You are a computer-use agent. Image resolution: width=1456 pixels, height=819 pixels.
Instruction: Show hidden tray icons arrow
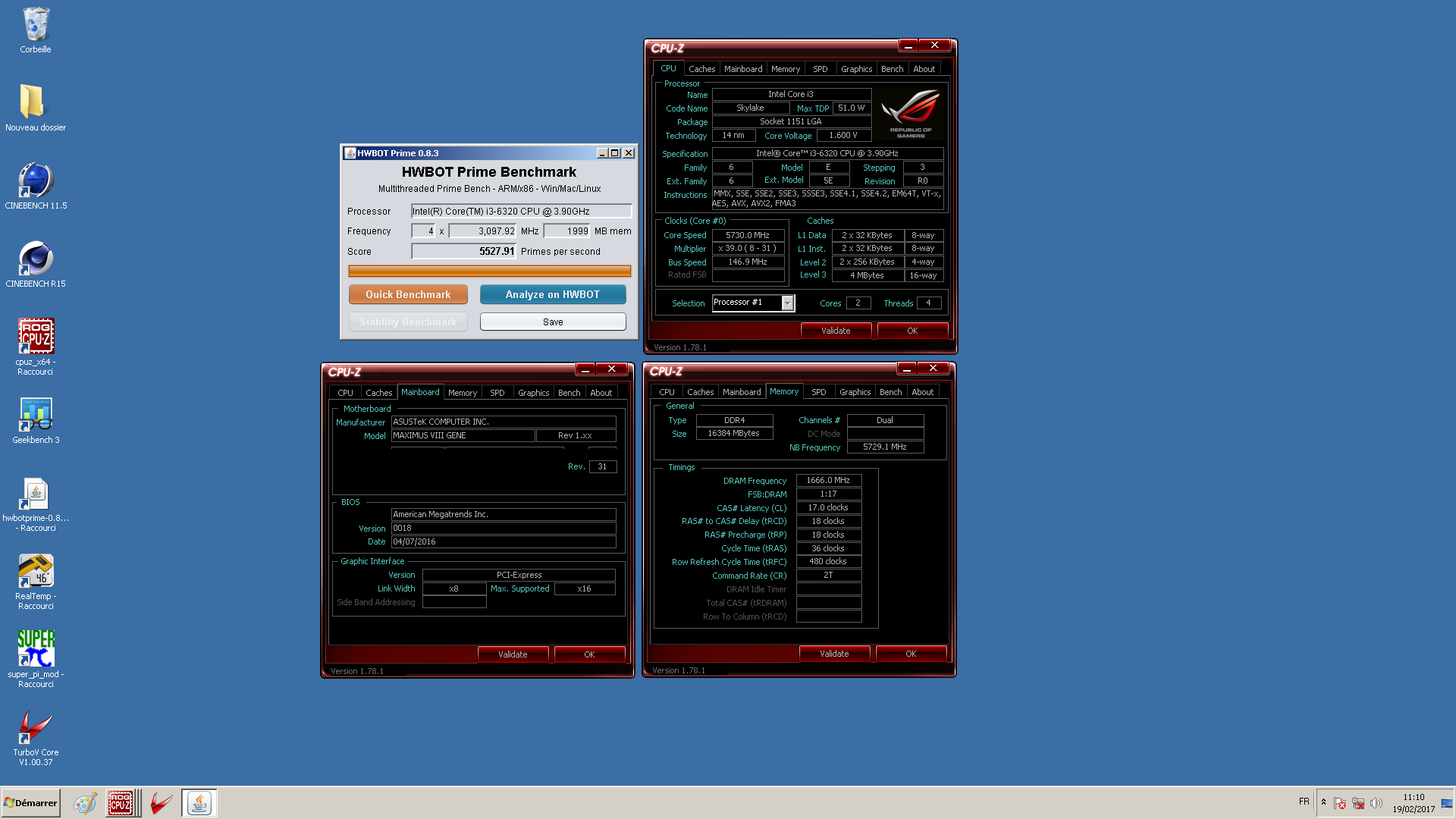coord(1323,802)
